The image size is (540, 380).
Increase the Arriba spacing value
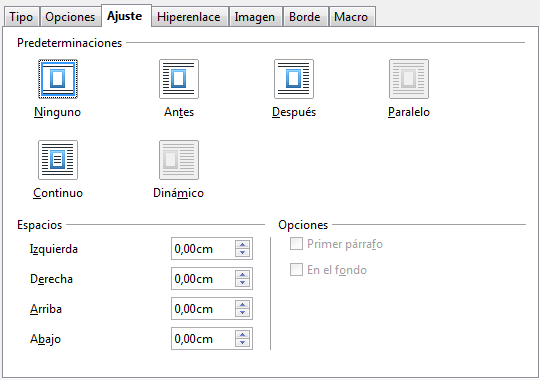click(242, 305)
